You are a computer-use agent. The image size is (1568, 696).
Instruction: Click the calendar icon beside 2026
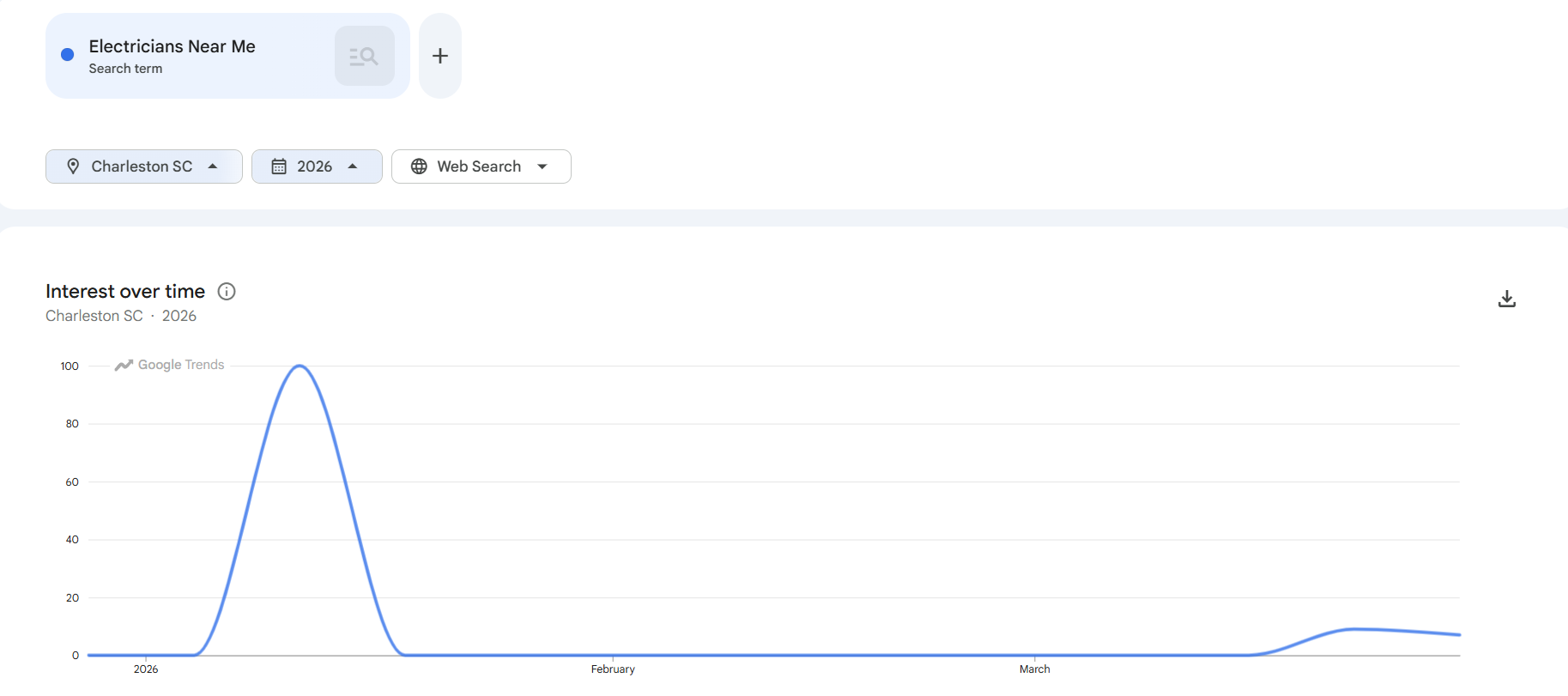point(279,166)
